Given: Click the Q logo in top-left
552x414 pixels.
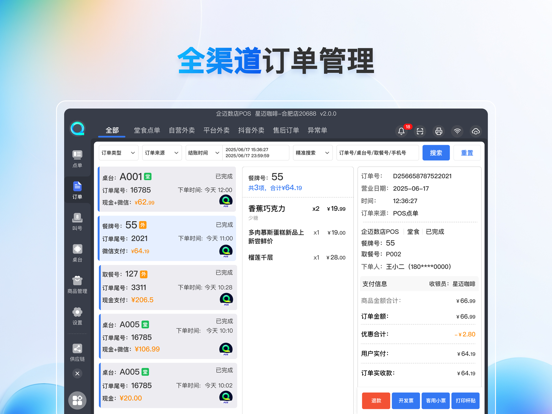Looking at the screenshot, I should [77, 128].
